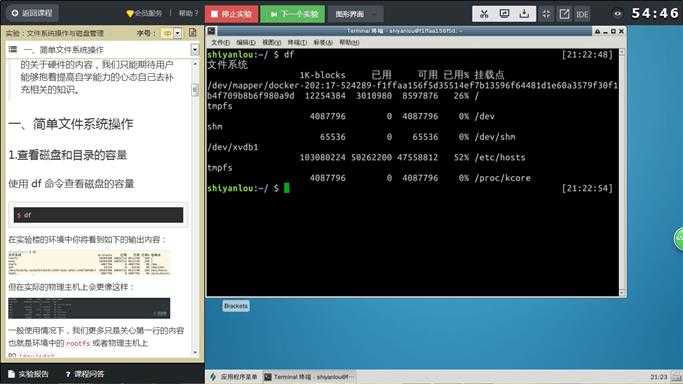Click the section heading 1.查看磁盘和目录的容量

pos(68,155)
